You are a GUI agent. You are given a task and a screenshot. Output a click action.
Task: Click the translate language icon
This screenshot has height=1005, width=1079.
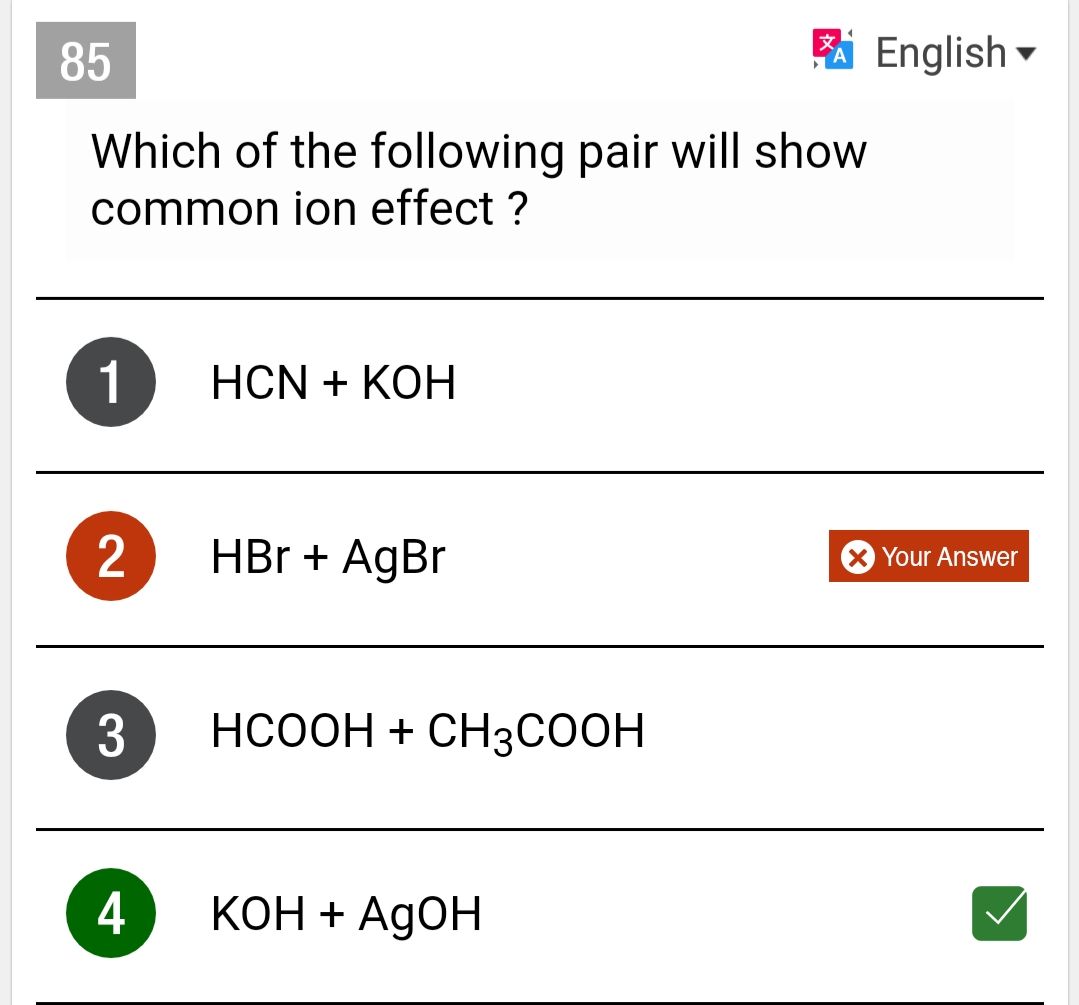(x=833, y=49)
